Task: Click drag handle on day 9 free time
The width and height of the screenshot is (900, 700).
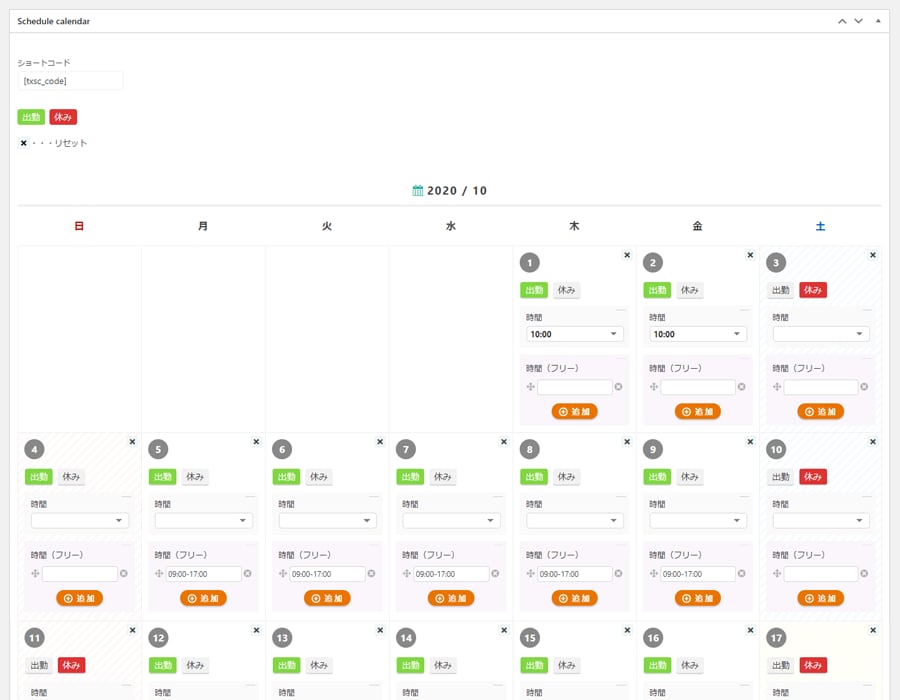Action: pyautogui.click(x=653, y=574)
